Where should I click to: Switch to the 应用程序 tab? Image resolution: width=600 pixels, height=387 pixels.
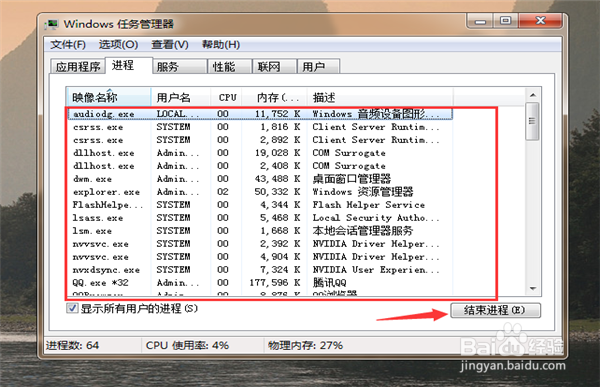(78, 67)
